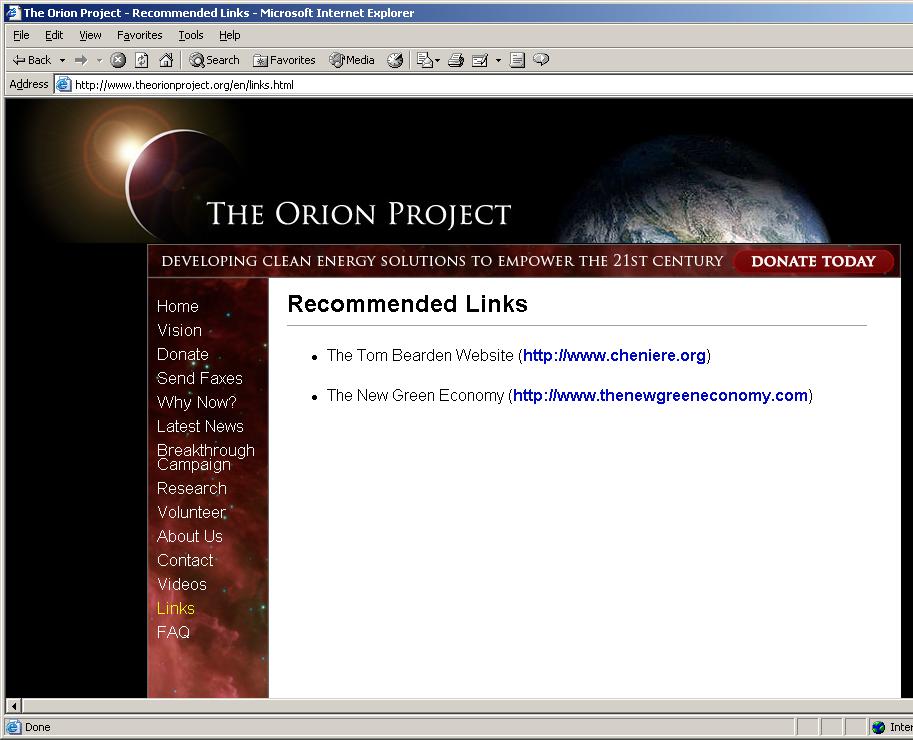Viewport: 913px width, 740px height.
Task: Click the Internet Explorer title bar icon
Action: (13, 12)
